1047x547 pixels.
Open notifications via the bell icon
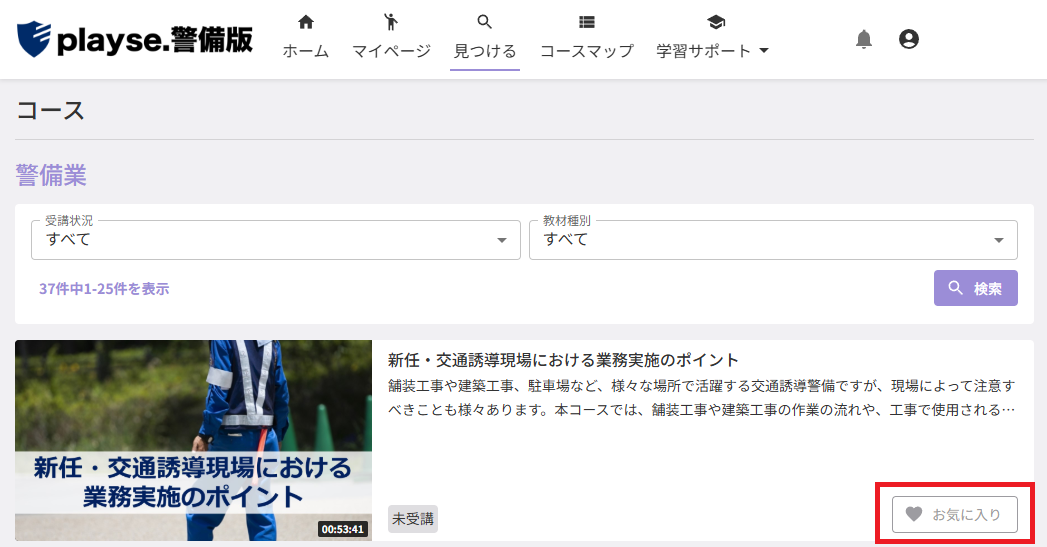(x=863, y=39)
